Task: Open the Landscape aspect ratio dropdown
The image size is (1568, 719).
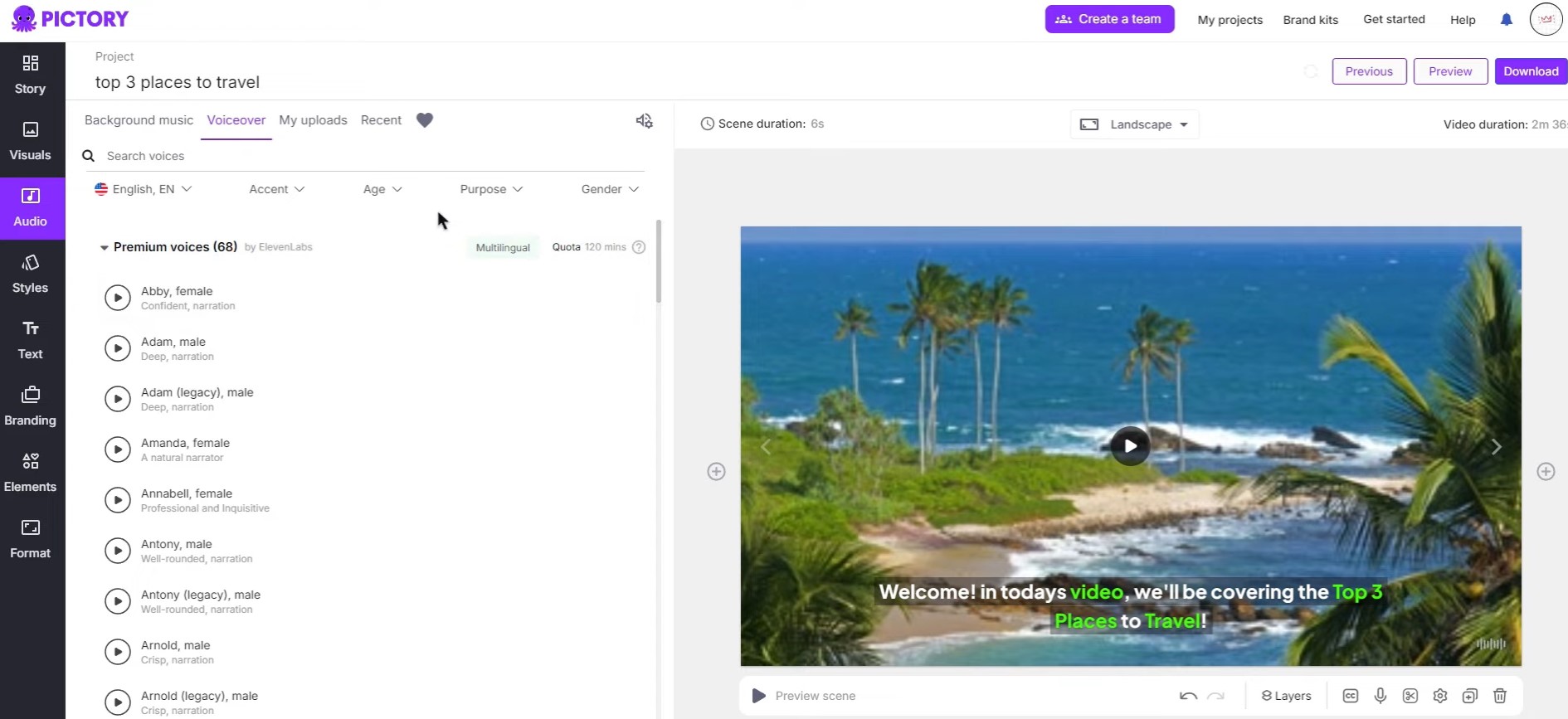Action: pos(1134,124)
